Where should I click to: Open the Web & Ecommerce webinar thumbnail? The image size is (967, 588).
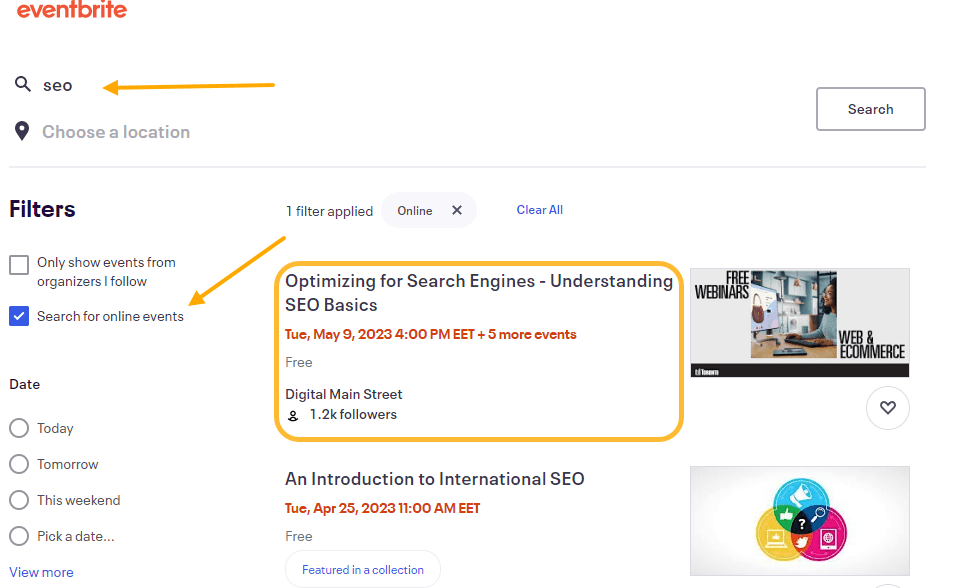(x=799, y=322)
